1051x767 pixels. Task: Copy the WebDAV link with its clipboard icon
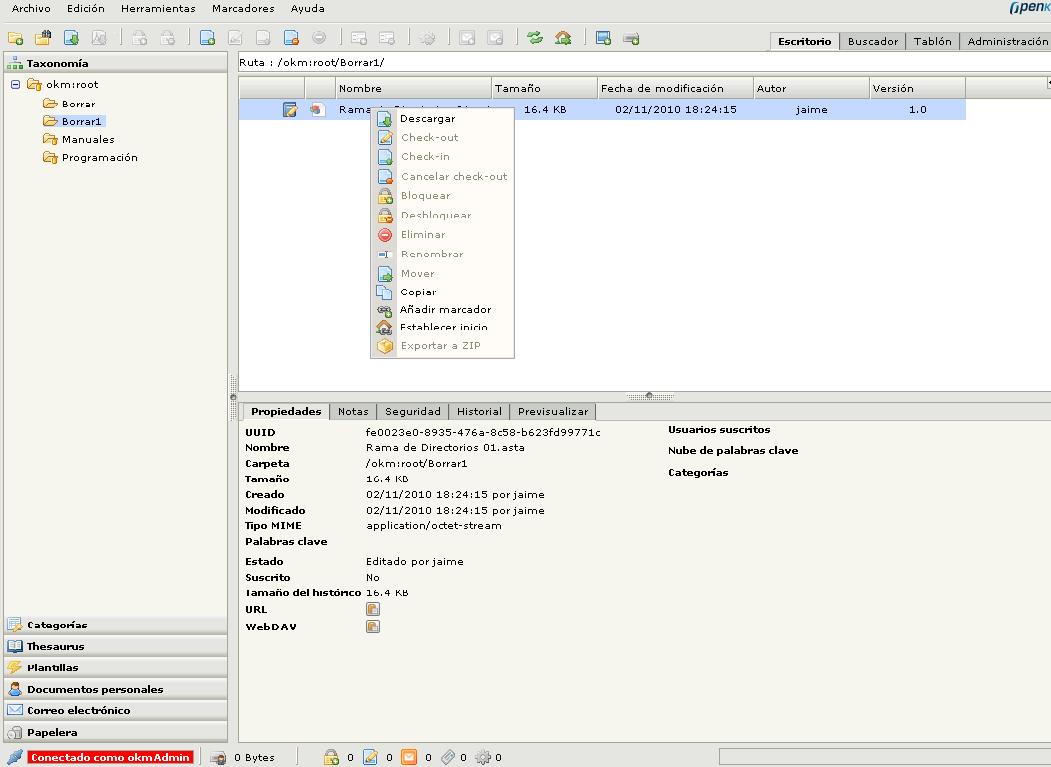(x=373, y=626)
